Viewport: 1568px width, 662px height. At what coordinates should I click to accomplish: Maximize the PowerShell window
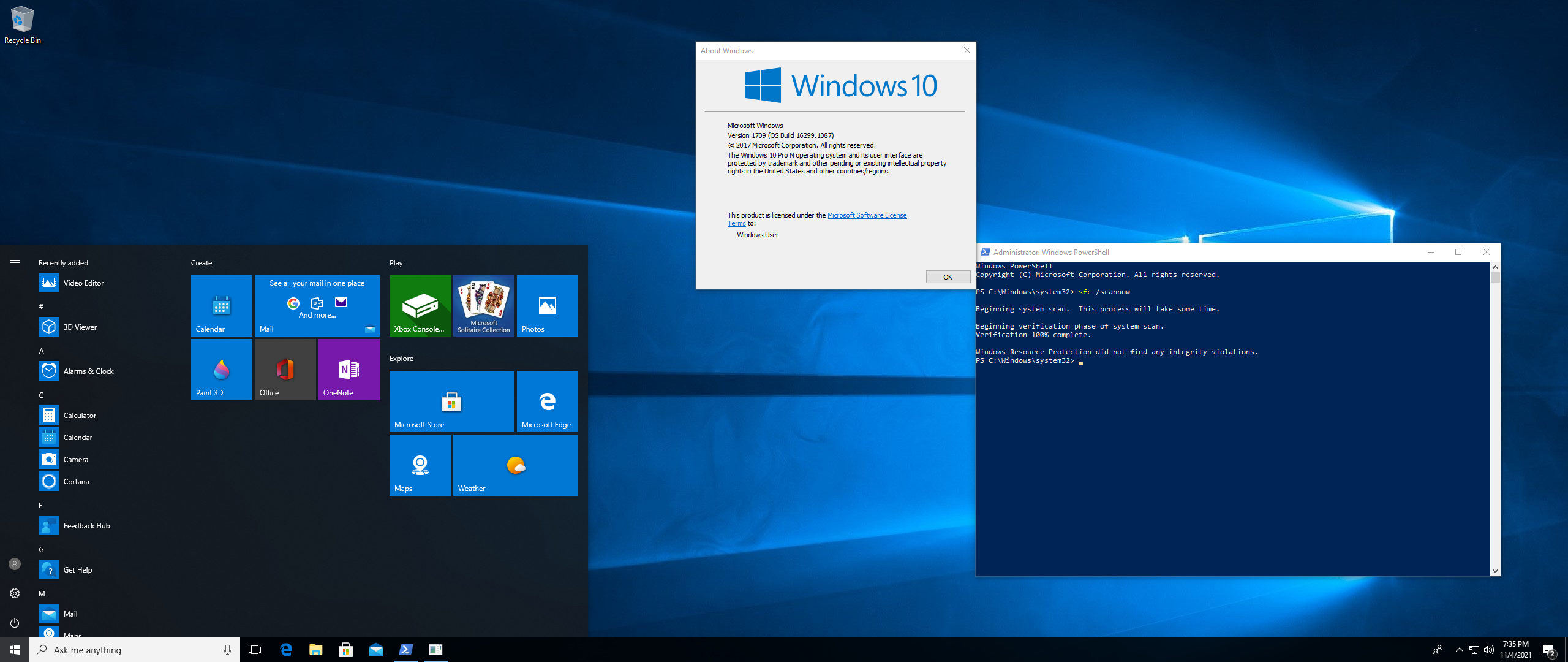coord(1458,252)
